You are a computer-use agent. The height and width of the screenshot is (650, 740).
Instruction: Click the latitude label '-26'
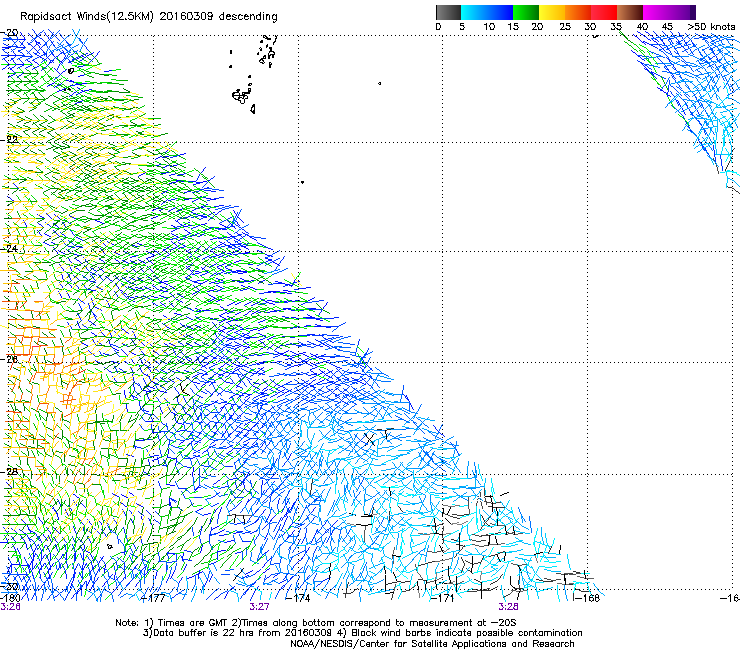(10, 359)
